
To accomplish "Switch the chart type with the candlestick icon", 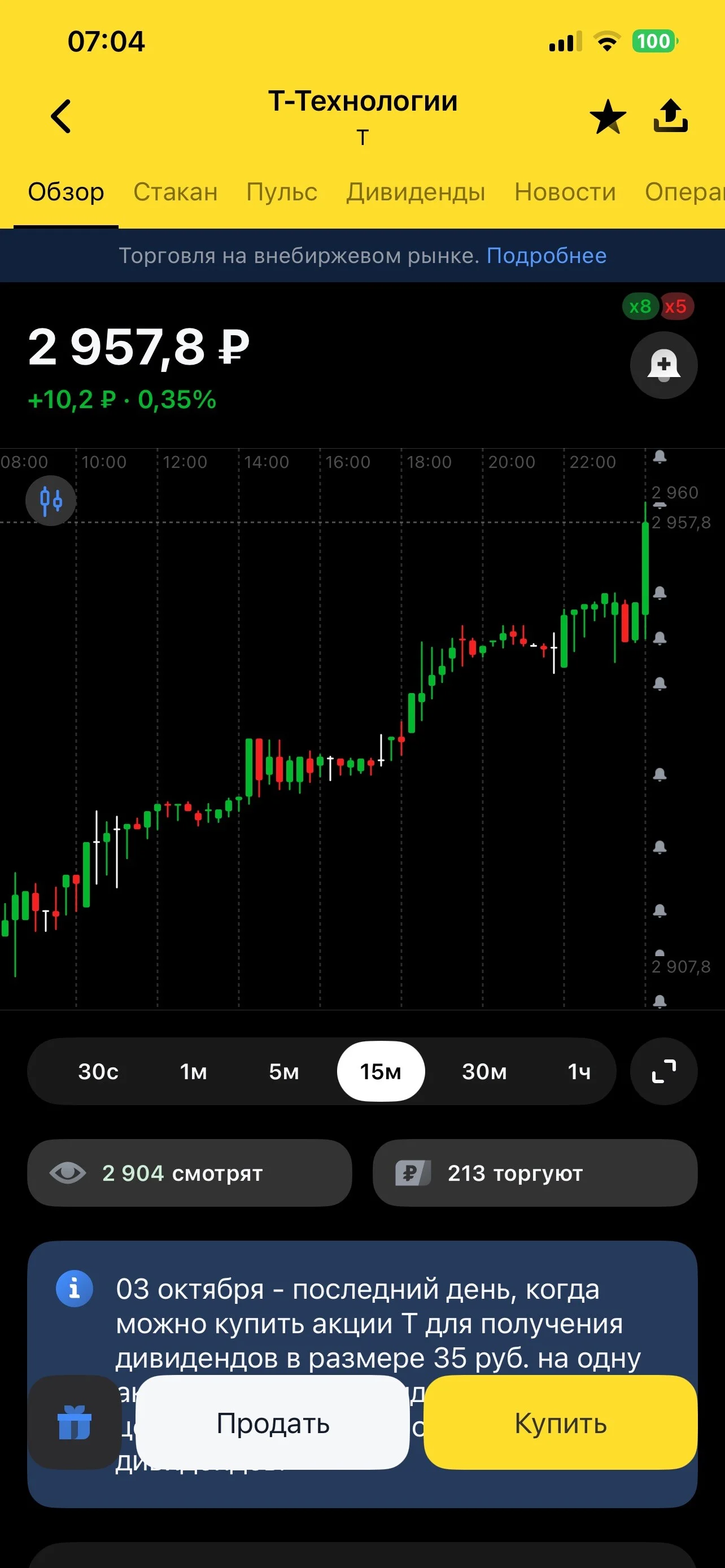I will click(x=50, y=500).
